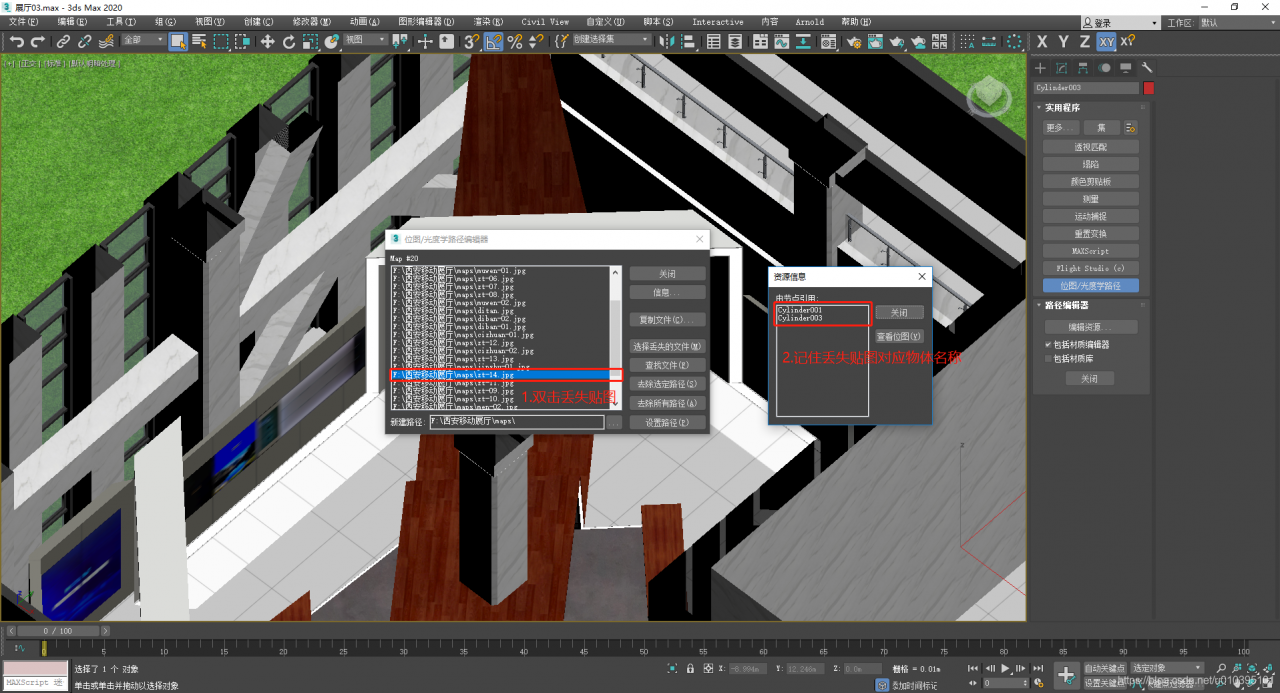Open the Utilities wrench tab
This screenshot has height=693, width=1280.
click(1147, 68)
